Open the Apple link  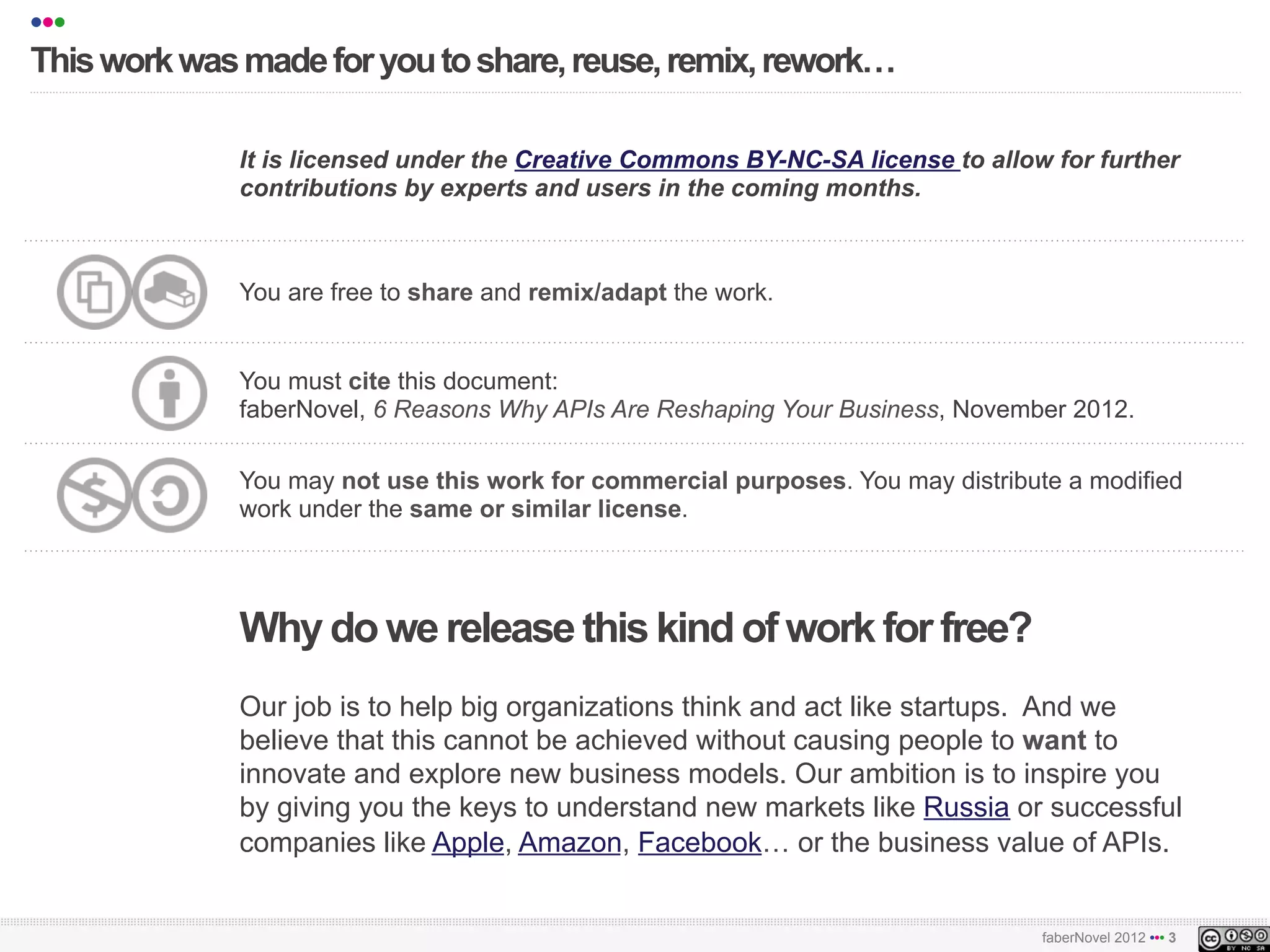468,842
